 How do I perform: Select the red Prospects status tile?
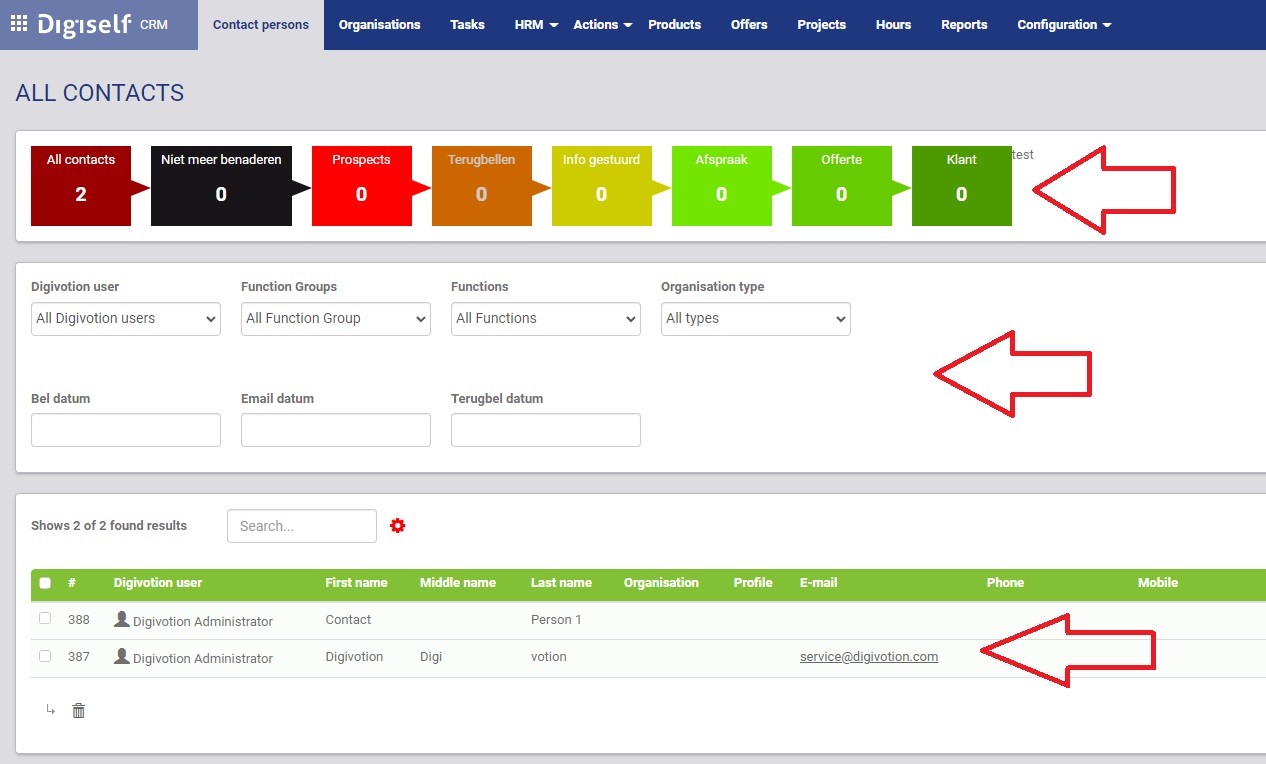tap(361, 185)
